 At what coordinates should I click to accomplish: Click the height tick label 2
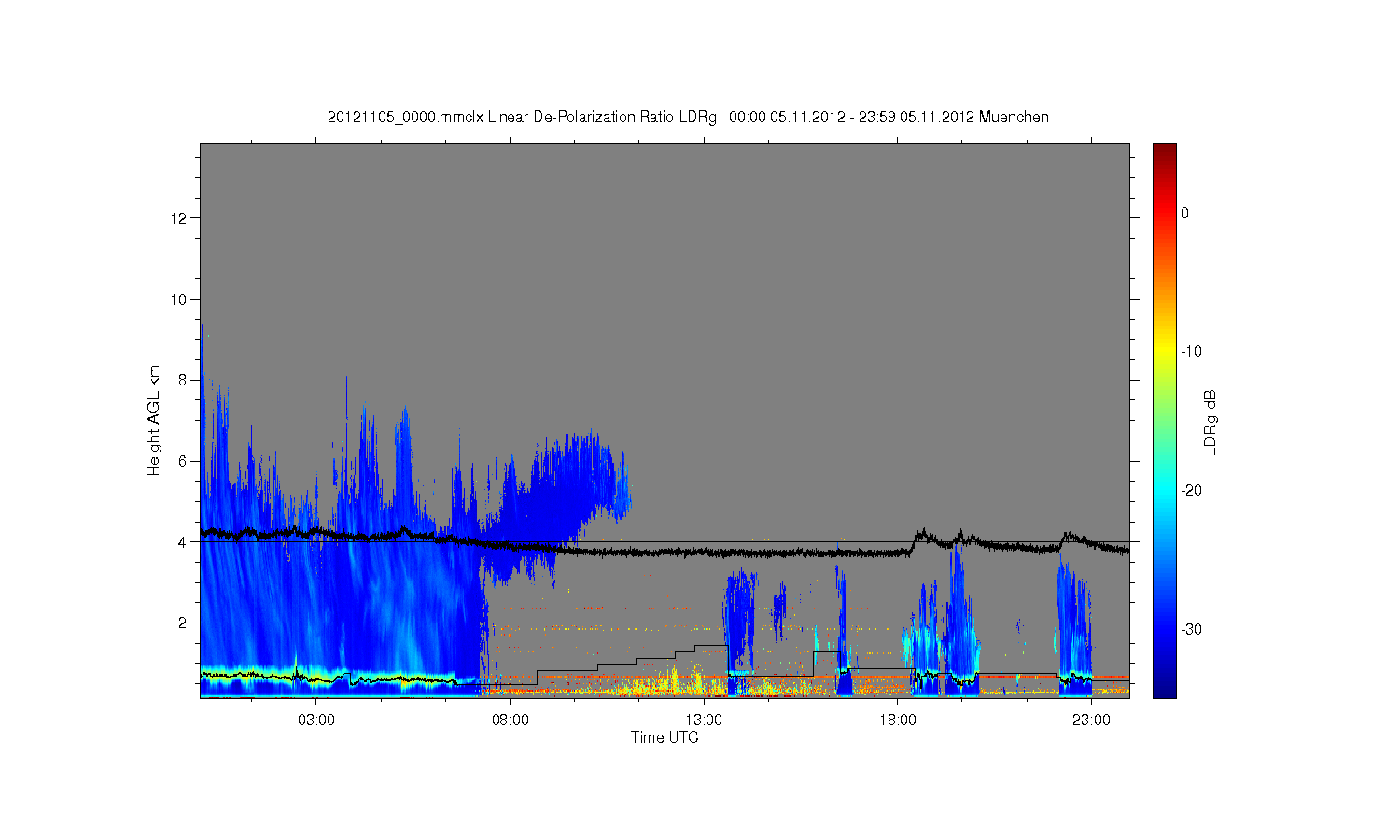tap(183, 623)
